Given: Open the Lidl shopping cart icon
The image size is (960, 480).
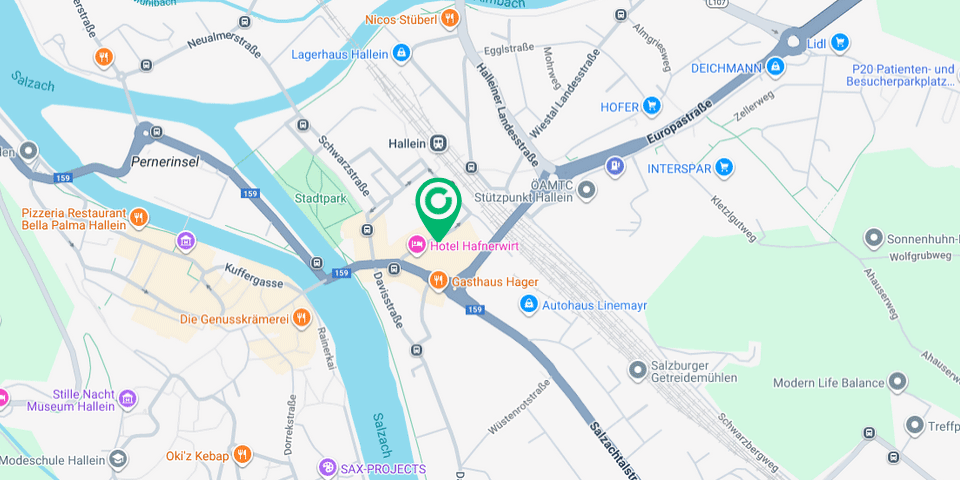Looking at the screenshot, I should pos(840,42).
